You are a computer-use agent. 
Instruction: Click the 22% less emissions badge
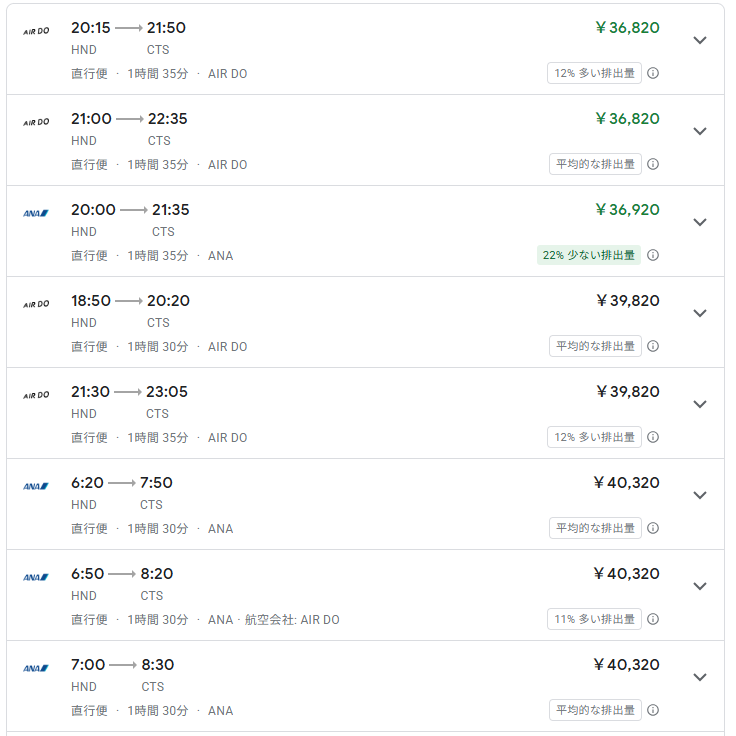[x=589, y=255]
